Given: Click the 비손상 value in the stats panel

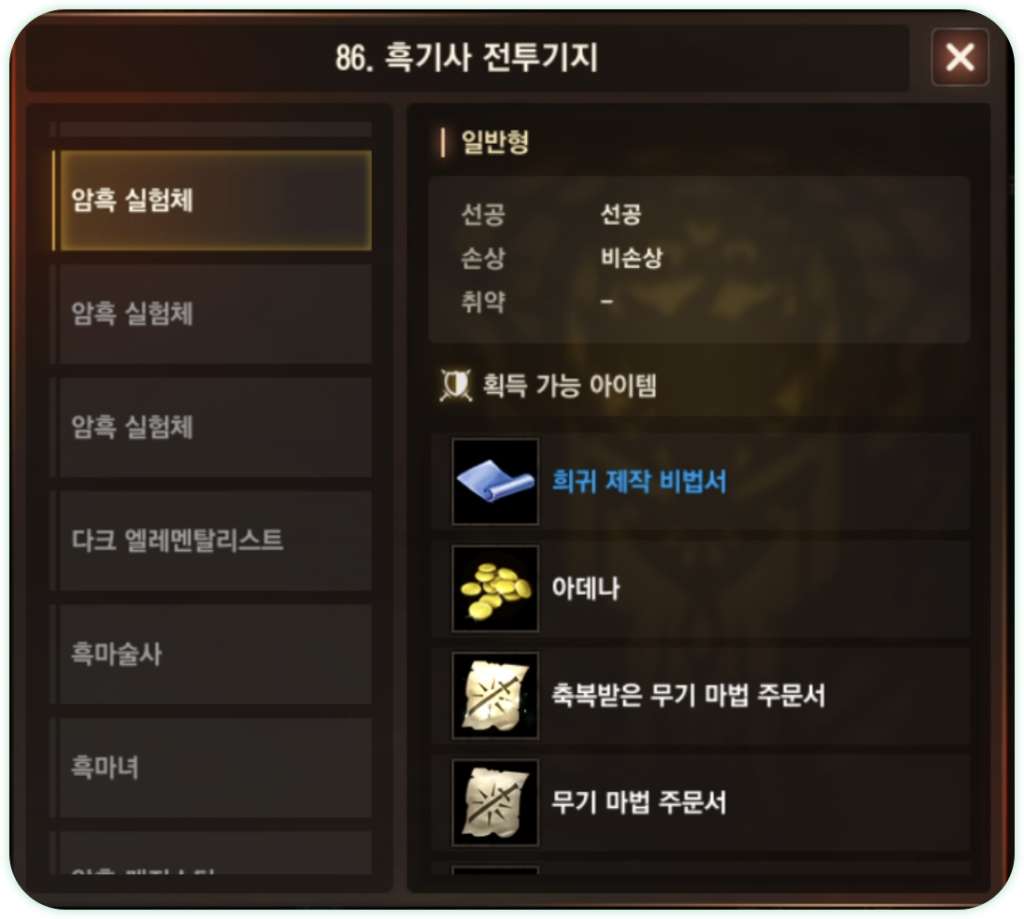Looking at the screenshot, I should pos(631,257).
